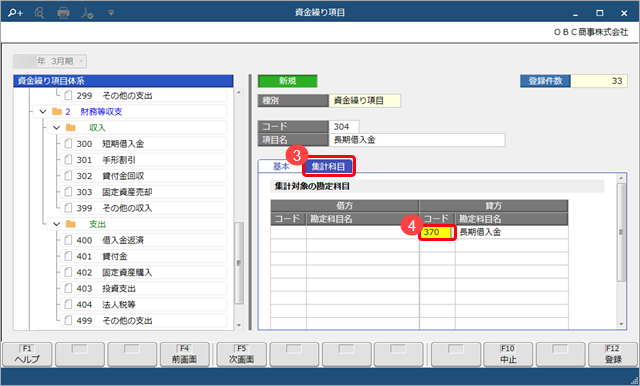Click the printer icon in title bar
This screenshot has height=386, width=640.
coord(63,13)
